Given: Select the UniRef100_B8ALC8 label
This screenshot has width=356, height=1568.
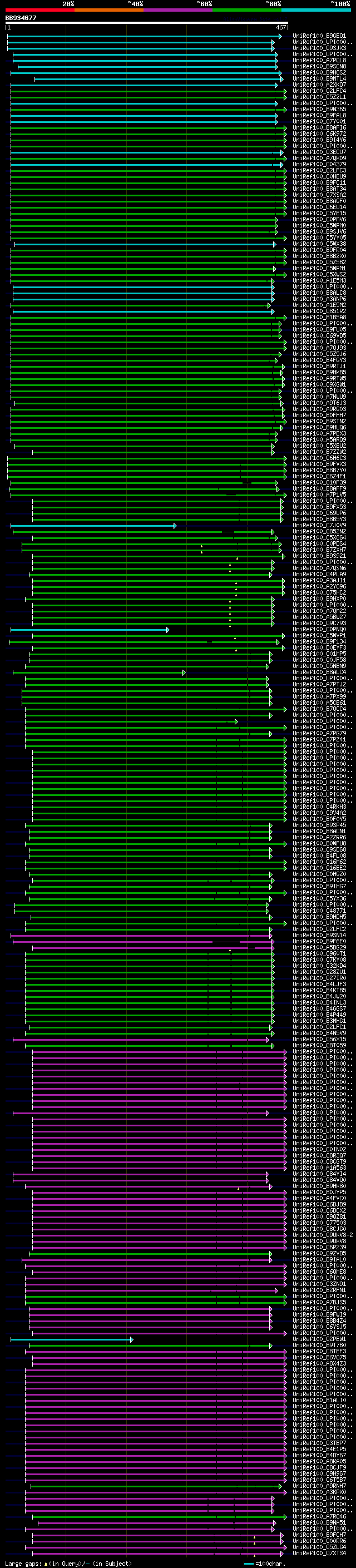Looking at the screenshot, I should [x=319, y=293].
